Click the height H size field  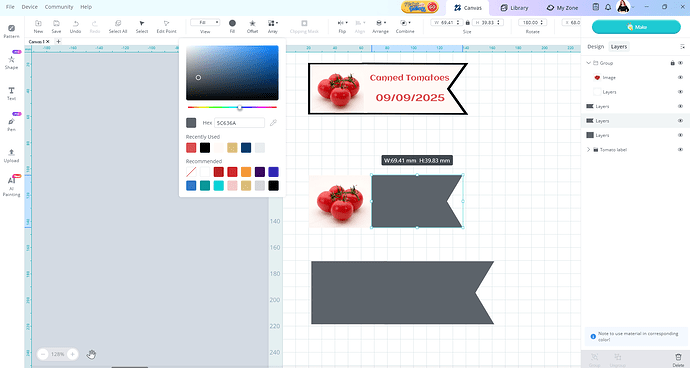click(488, 22)
